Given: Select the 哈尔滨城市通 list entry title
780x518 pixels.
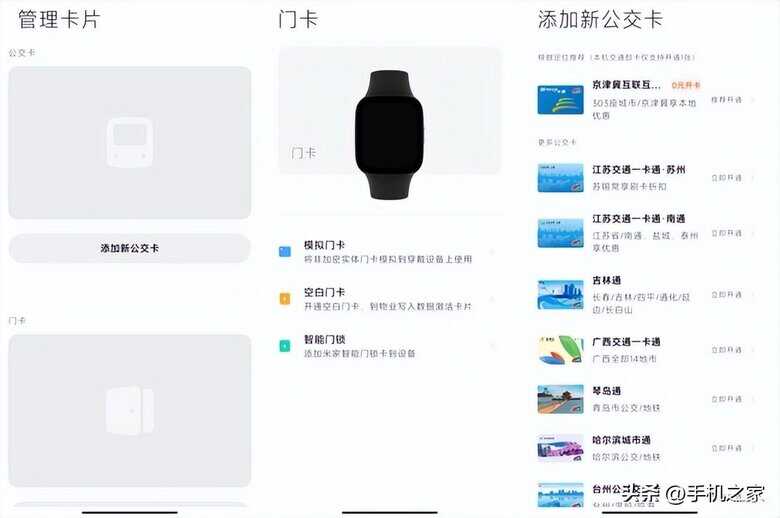Looking at the screenshot, I should pos(621,440).
